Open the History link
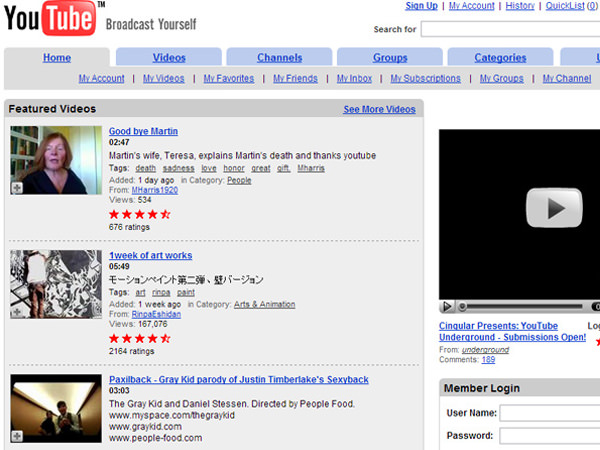Screen dimensions: 600x450 (x=520, y=6)
